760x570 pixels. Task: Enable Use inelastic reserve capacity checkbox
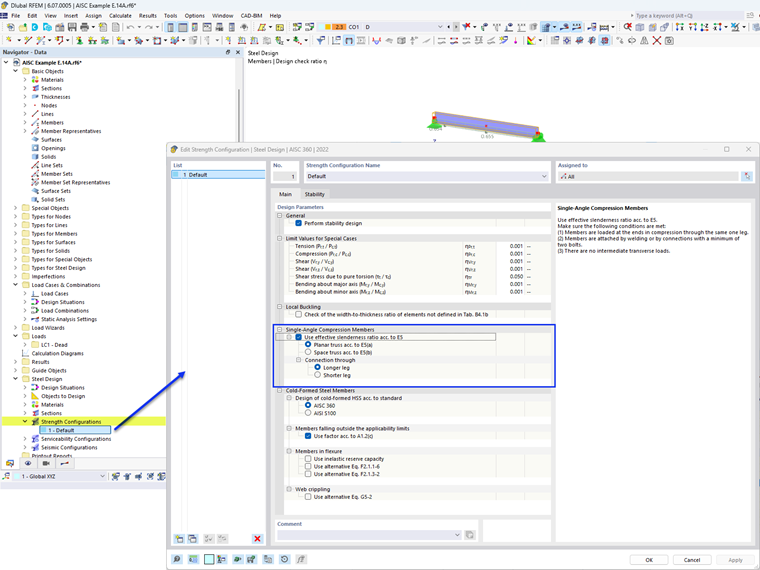coord(308,459)
